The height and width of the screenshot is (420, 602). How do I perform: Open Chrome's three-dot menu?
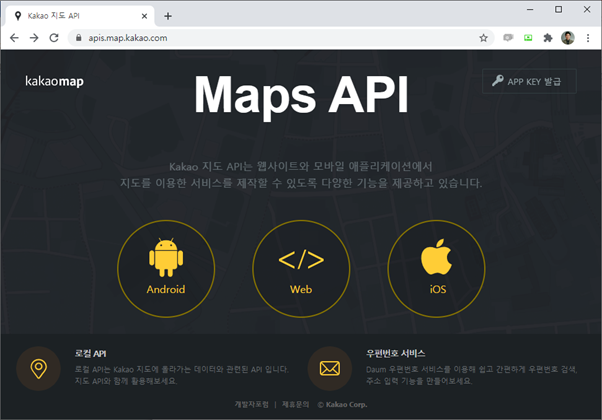[x=588, y=38]
